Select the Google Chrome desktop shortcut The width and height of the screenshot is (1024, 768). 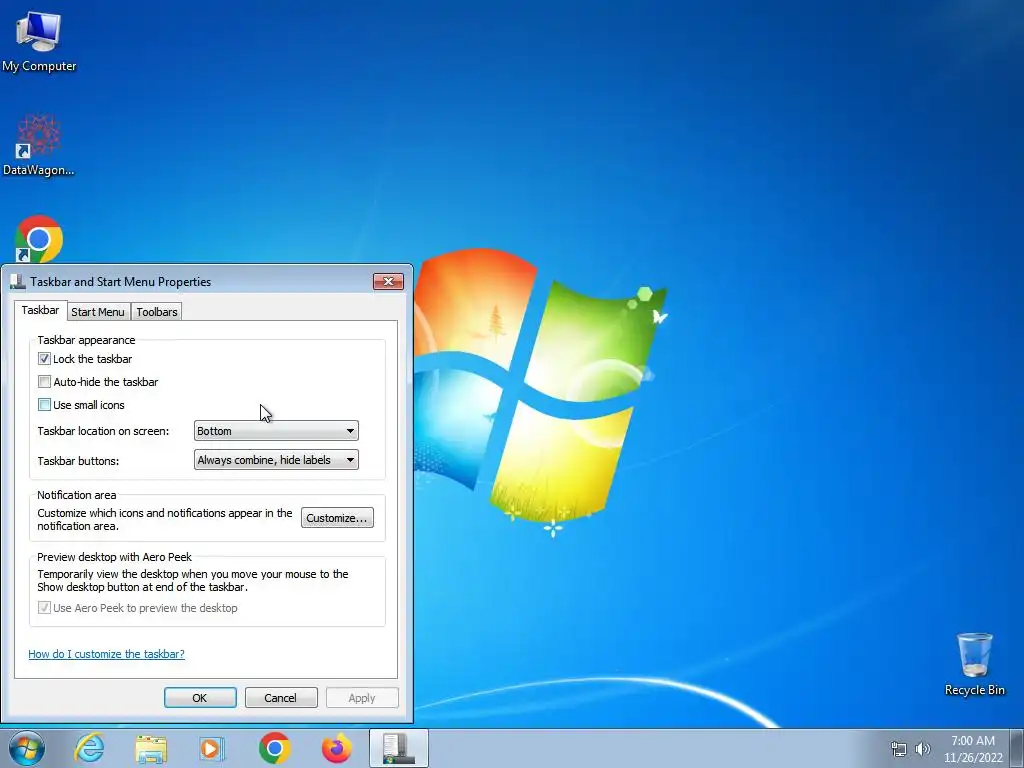pyautogui.click(x=39, y=239)
